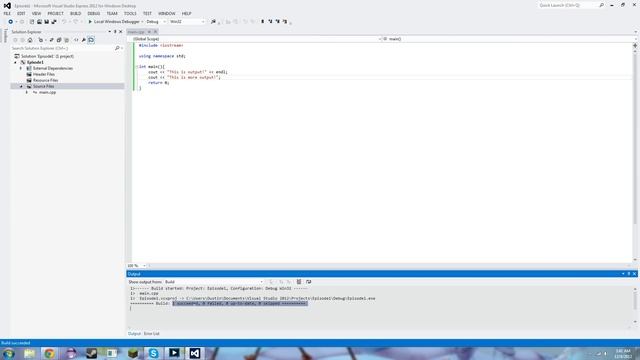Select main.cpp in Solution Explorer
Screen dimensions: 640x360
pos(47,92)
